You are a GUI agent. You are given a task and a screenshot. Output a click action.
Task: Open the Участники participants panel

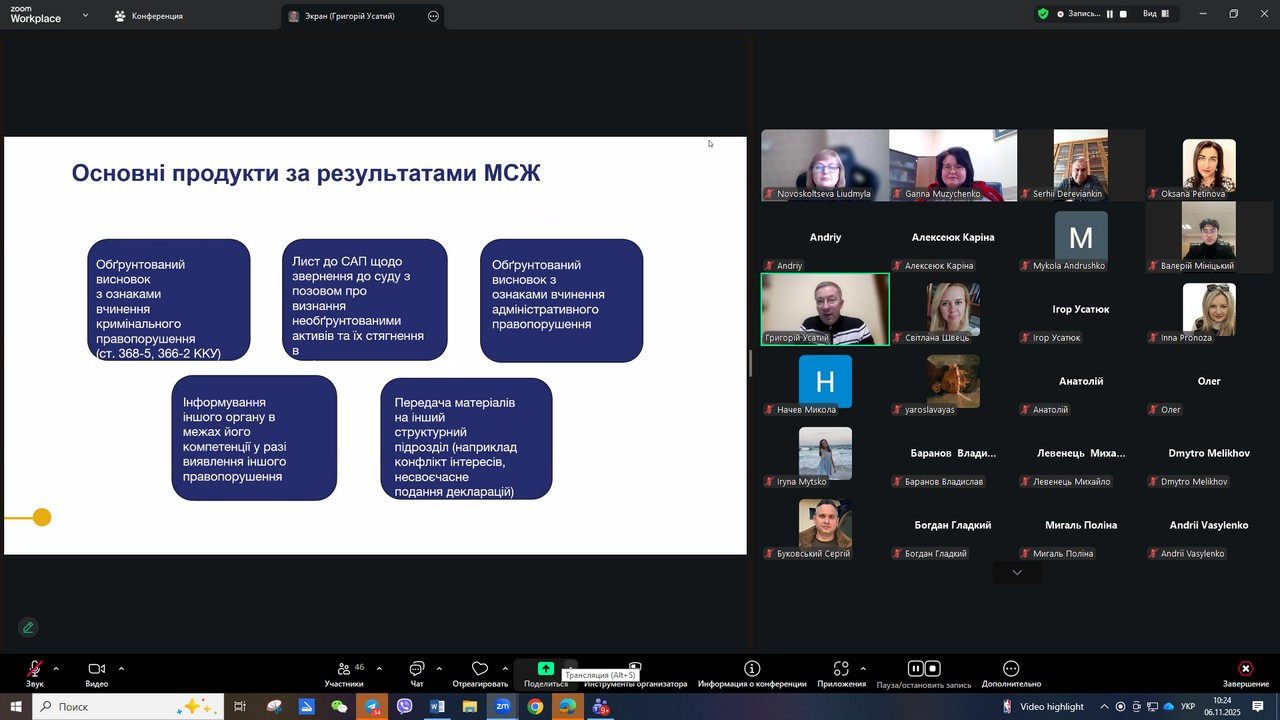tap(344, 669)
